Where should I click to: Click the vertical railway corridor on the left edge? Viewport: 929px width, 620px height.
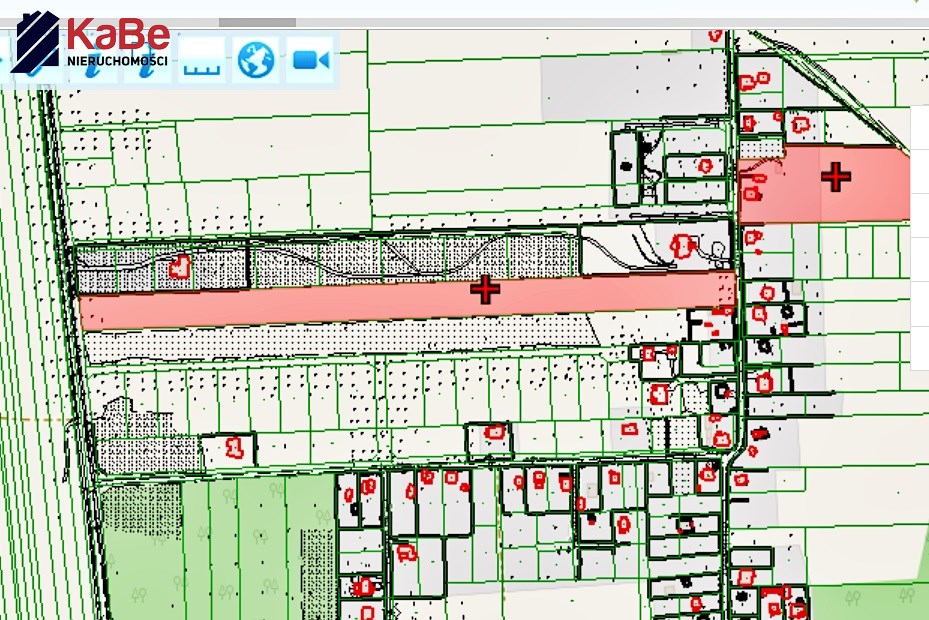(x=30, y=350)
